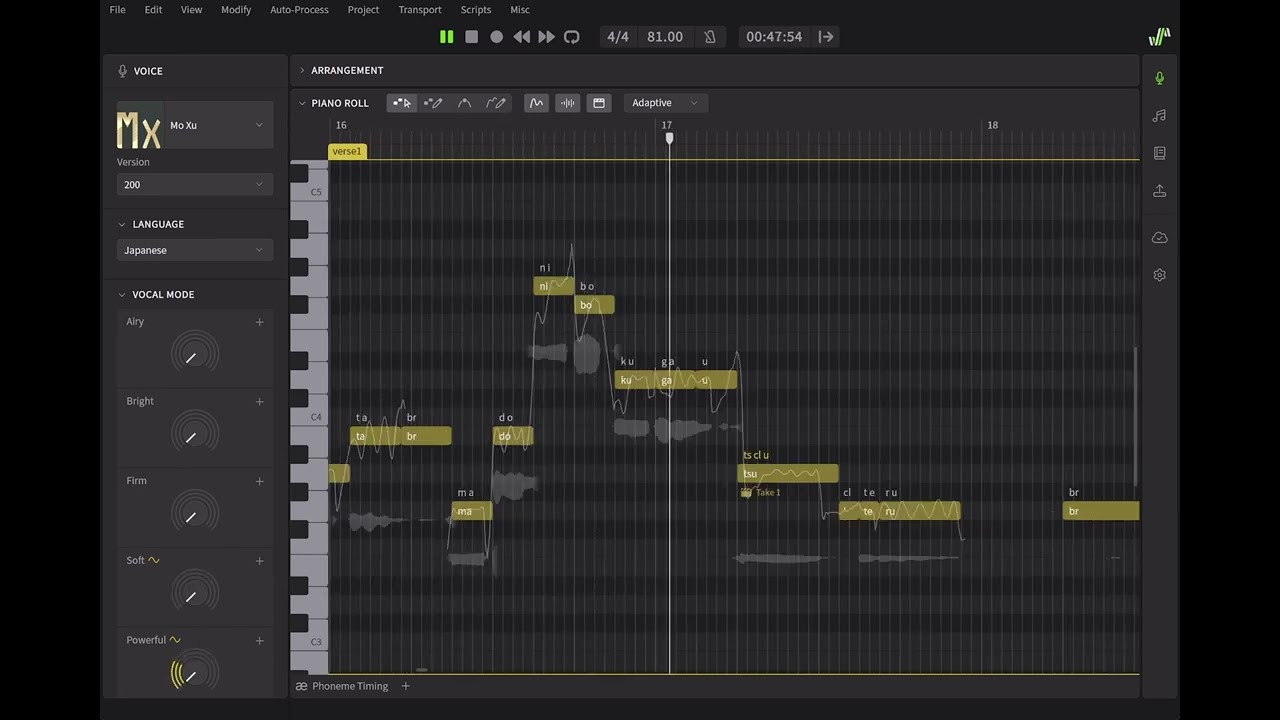Image resolution: width=1280 pixels, height=720 pixels.
Task: Select the verse1 group label
Action: click(347, 151)
